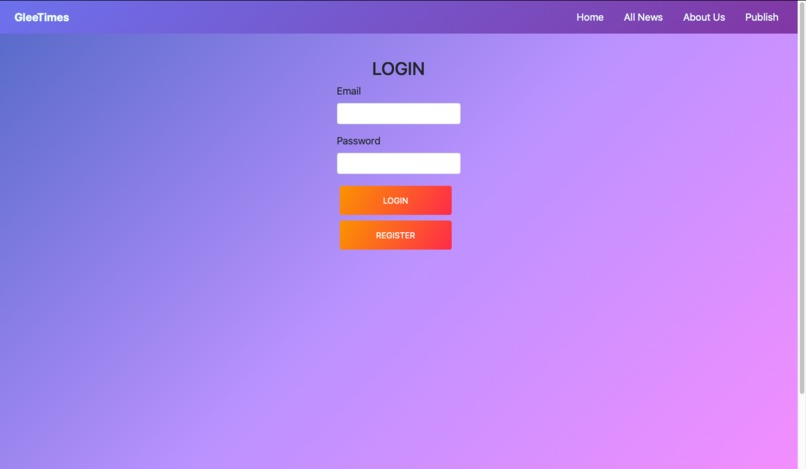Click the vertical page scrollbar
This screenshot has height=469, width=806.
click(x=801, y=198)
